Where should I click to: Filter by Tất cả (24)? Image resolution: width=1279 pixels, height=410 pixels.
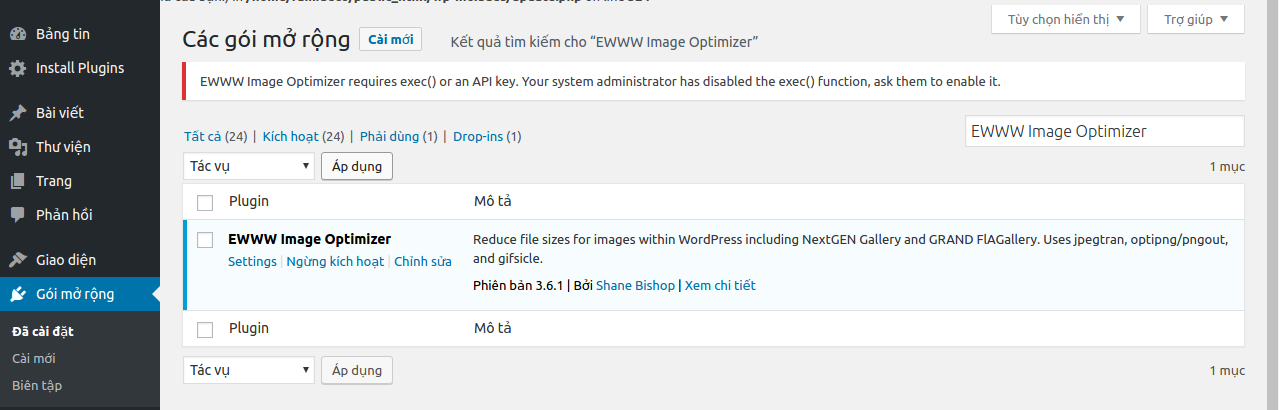click(x=215, y=136)
